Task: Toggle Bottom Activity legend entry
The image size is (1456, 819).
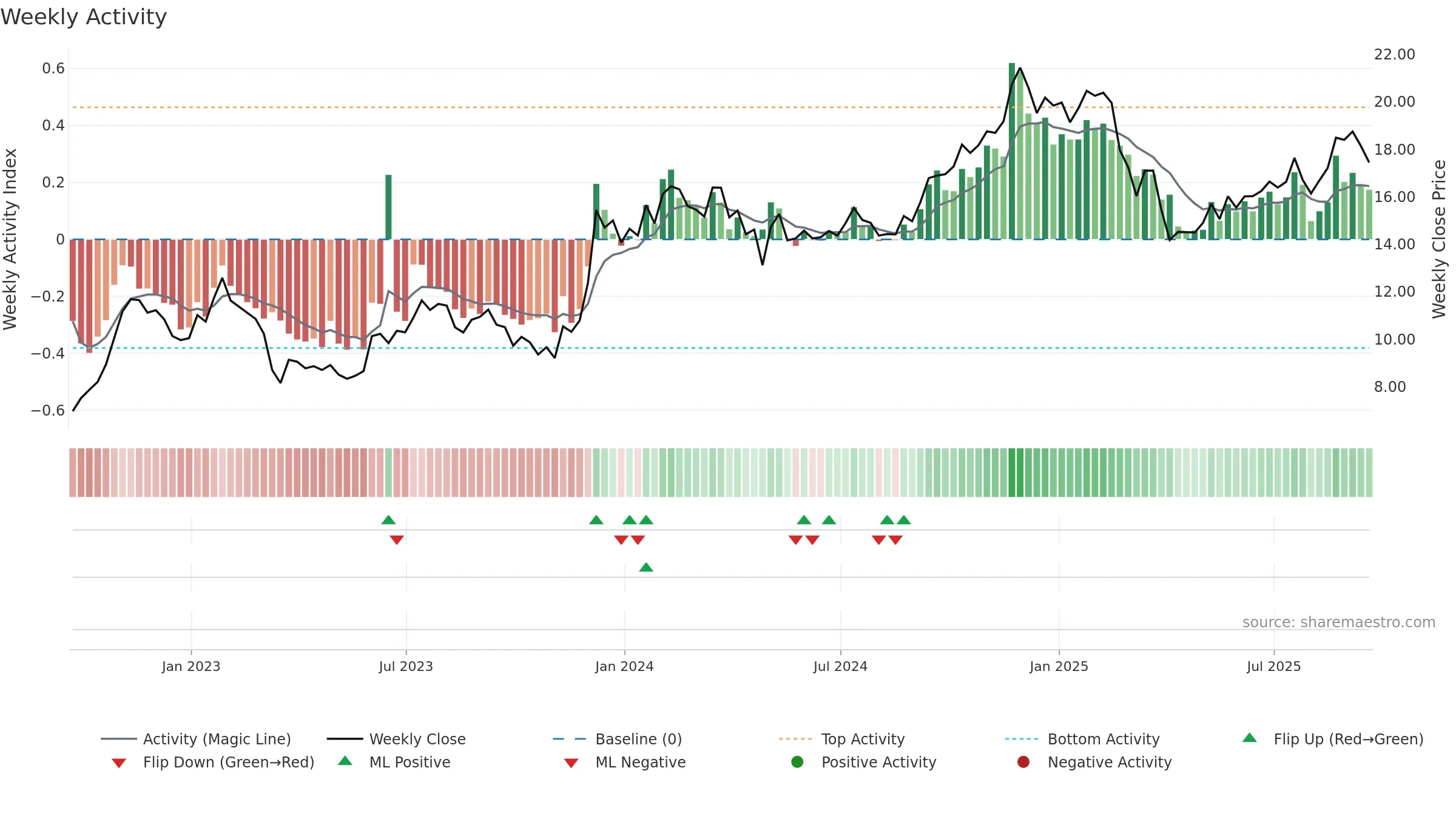Action: [1082, 739]
